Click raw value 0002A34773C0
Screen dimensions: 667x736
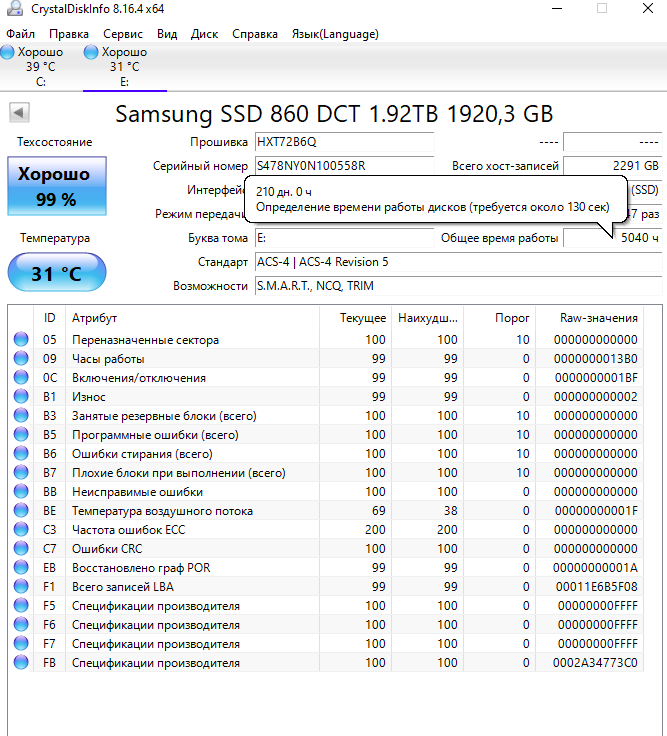click(595, 663)
